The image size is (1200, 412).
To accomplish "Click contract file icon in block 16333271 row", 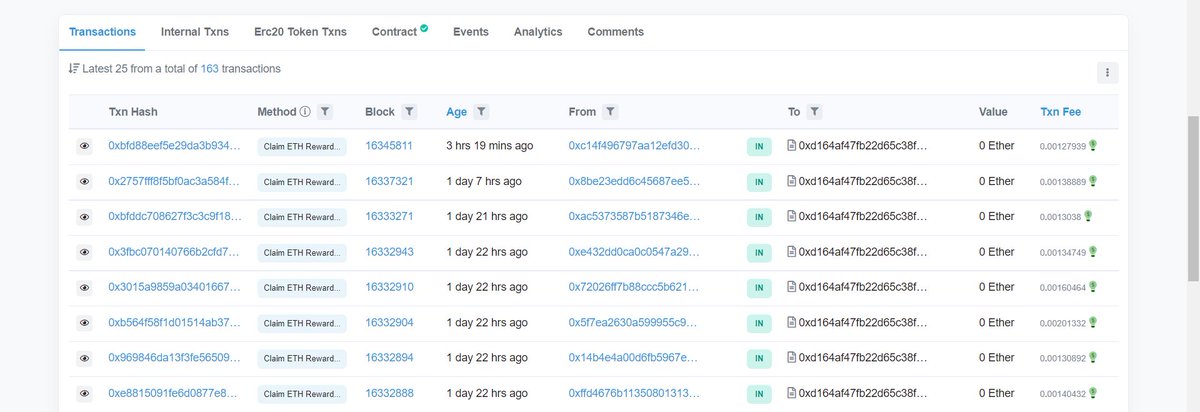I will point(792,216).
